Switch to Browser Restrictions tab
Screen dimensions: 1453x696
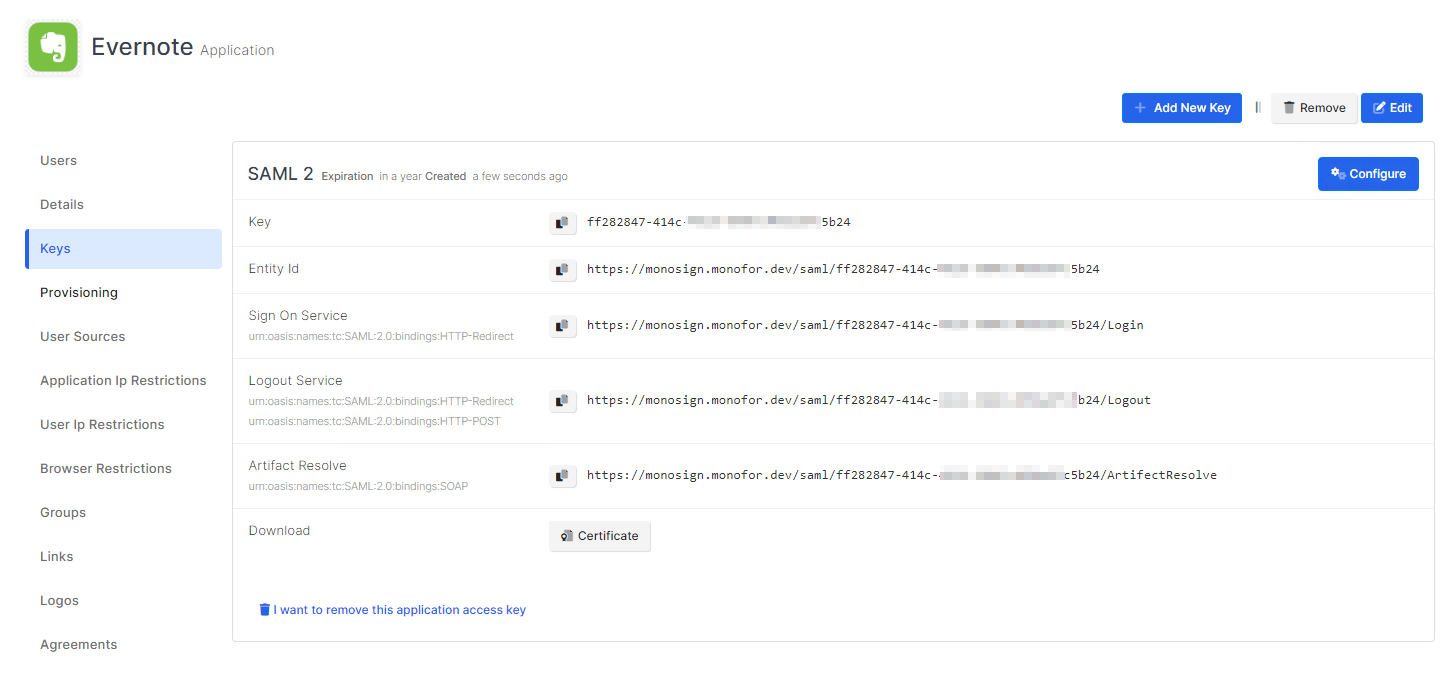(106, 469)
